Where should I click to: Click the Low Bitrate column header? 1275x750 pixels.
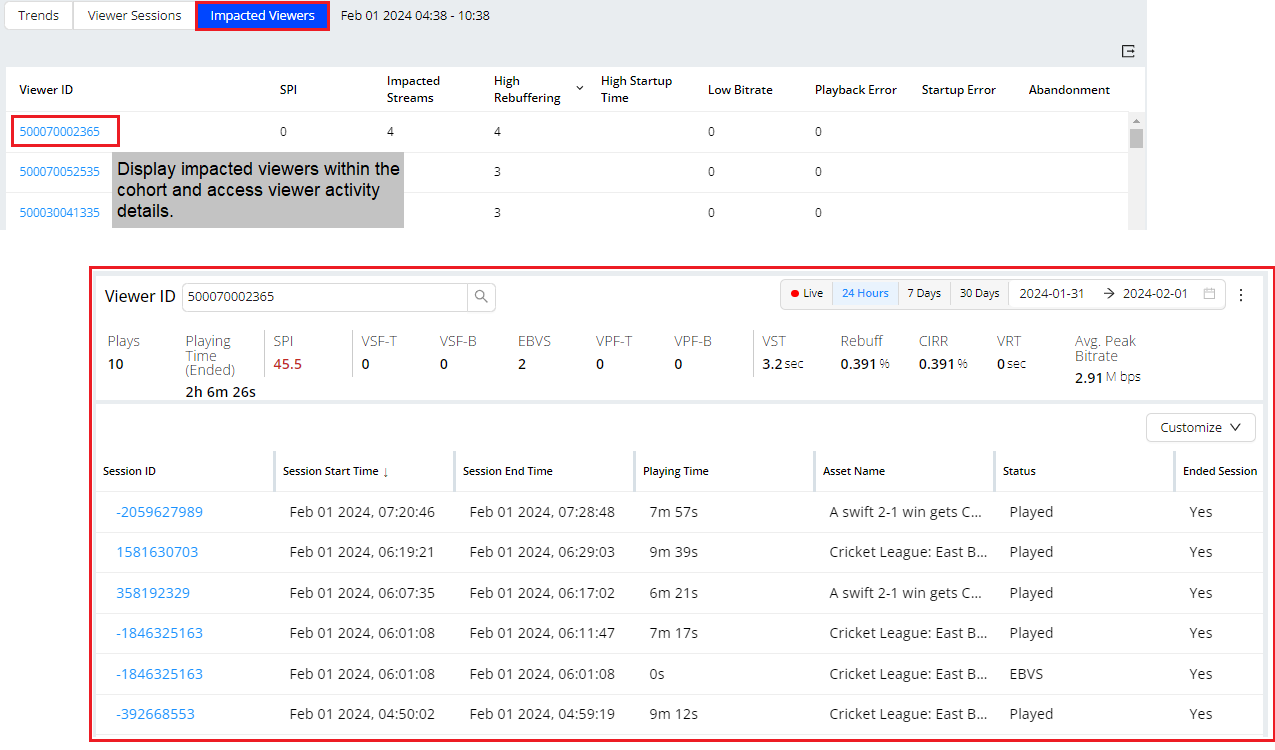[740, 90]
